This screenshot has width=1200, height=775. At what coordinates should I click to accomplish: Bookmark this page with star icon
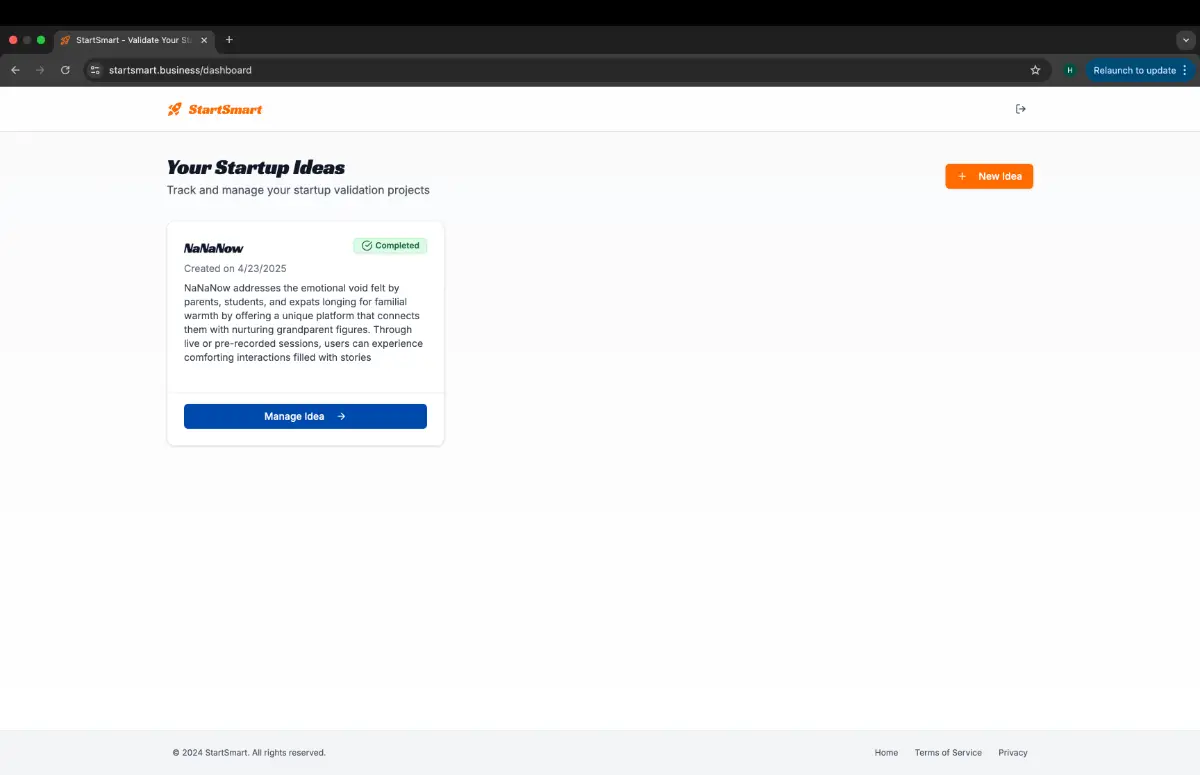click(x=1035, y=70)
